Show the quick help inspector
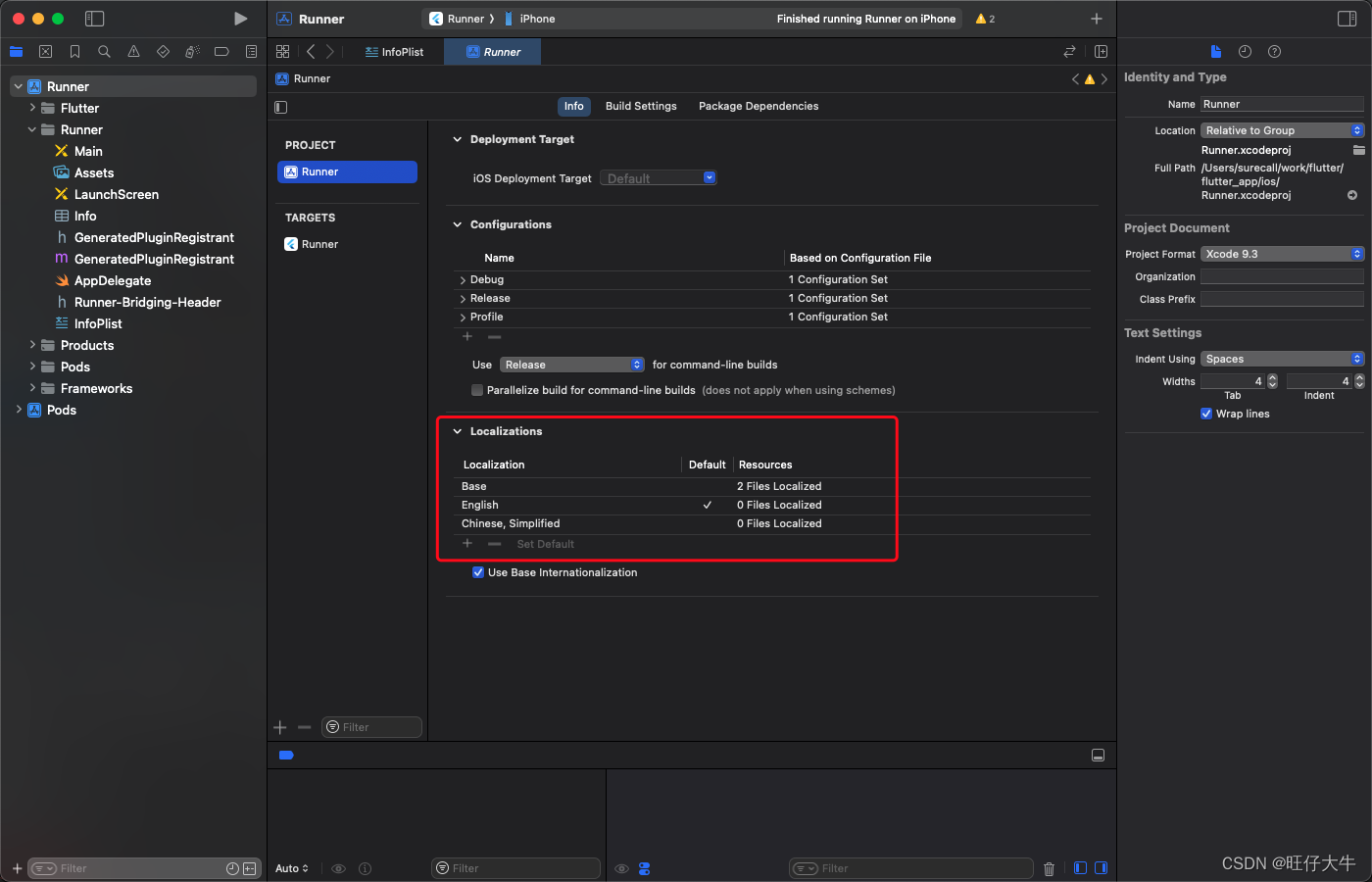 1274,51
